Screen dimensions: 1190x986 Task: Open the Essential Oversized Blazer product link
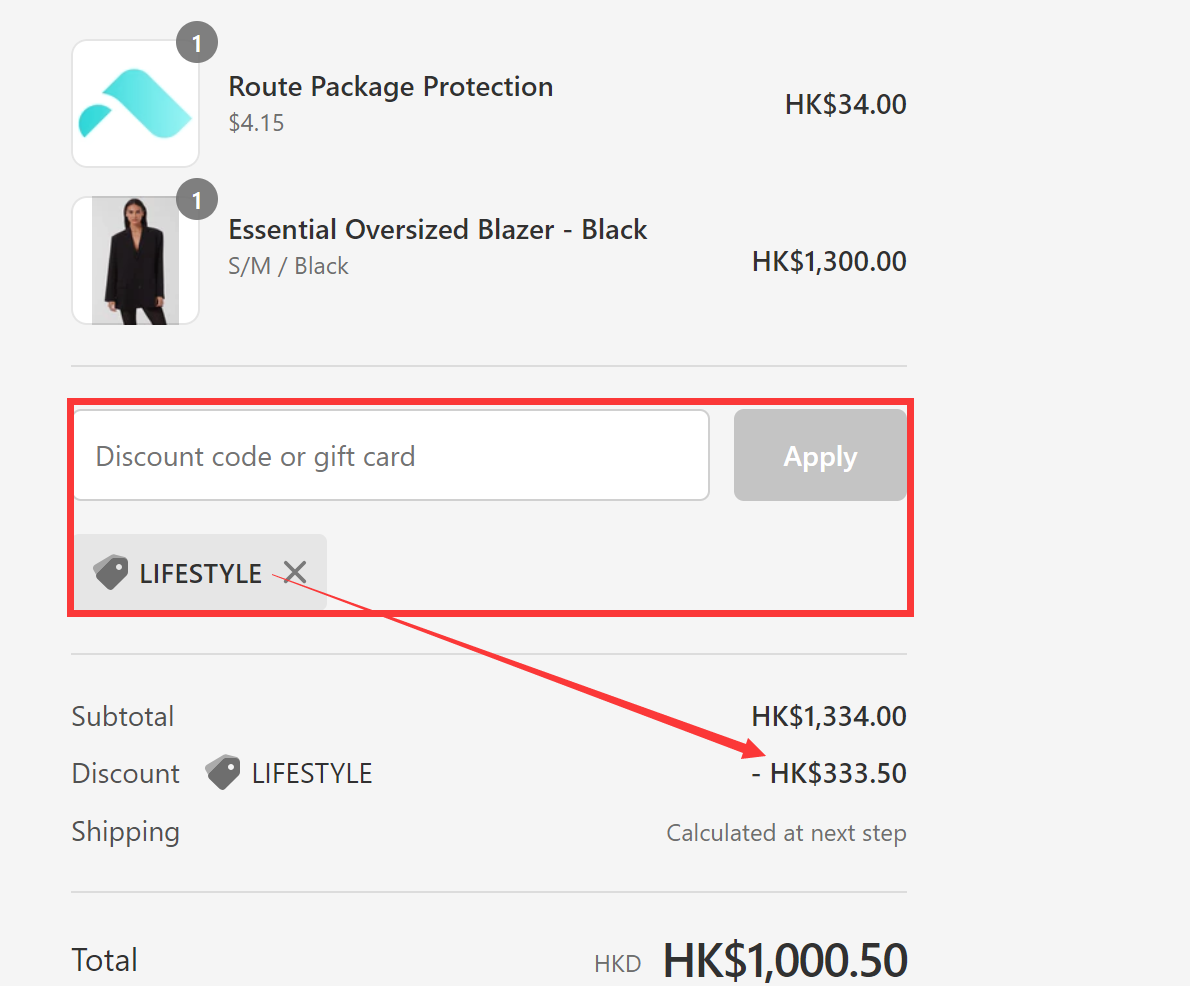438,229
